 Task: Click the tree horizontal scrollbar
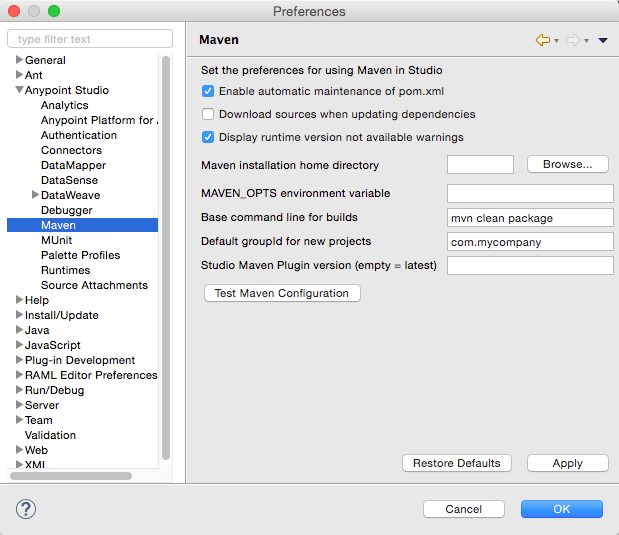[71, 476]
